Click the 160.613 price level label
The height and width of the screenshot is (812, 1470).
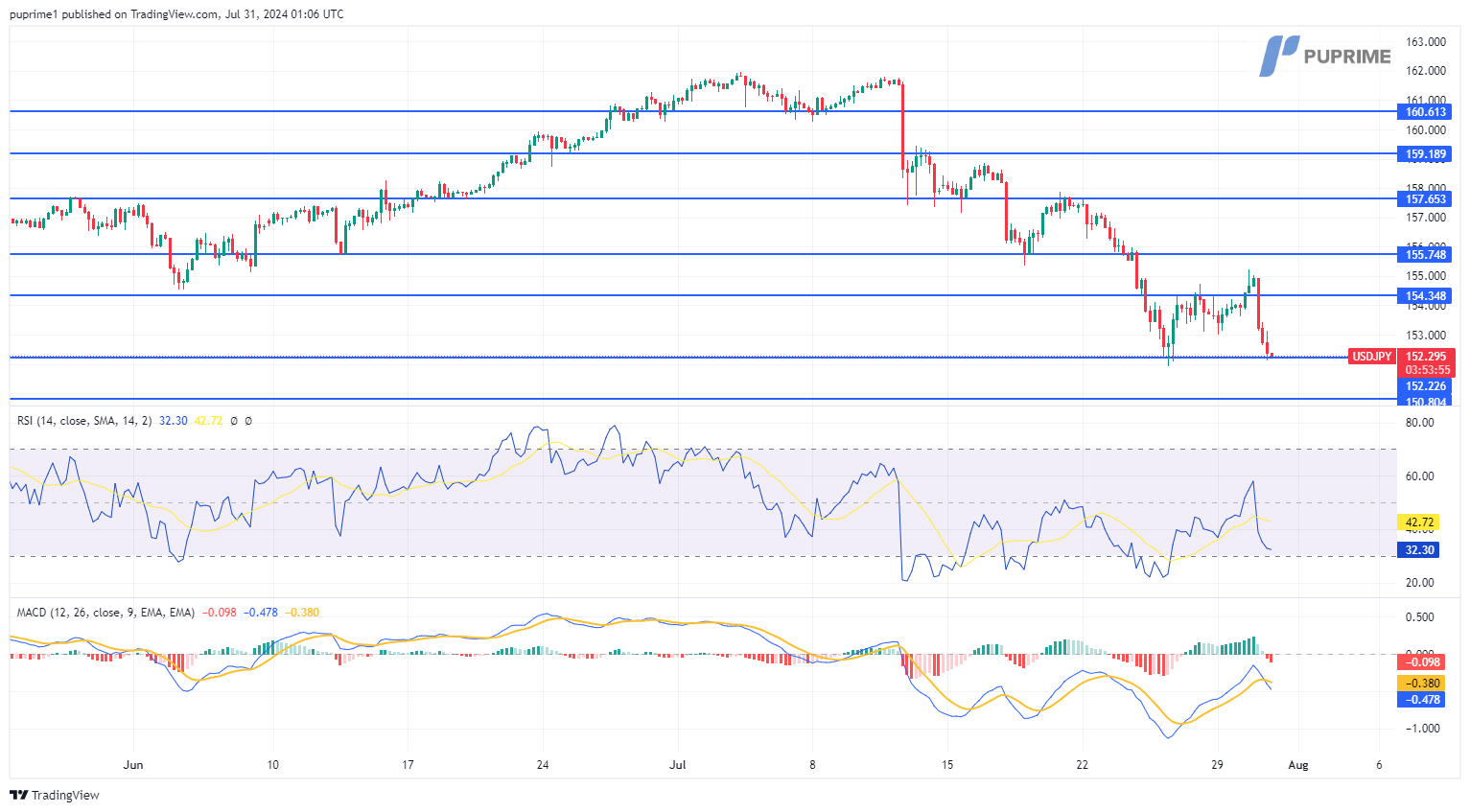[x=1426, y=112]
